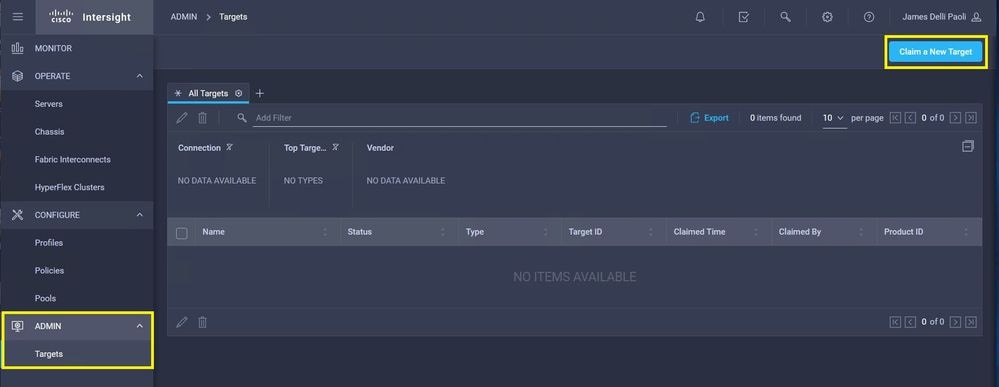Collapse the OPERATE section chevron
The height and width of the screenshot is (387, 999).
[140, 76]
